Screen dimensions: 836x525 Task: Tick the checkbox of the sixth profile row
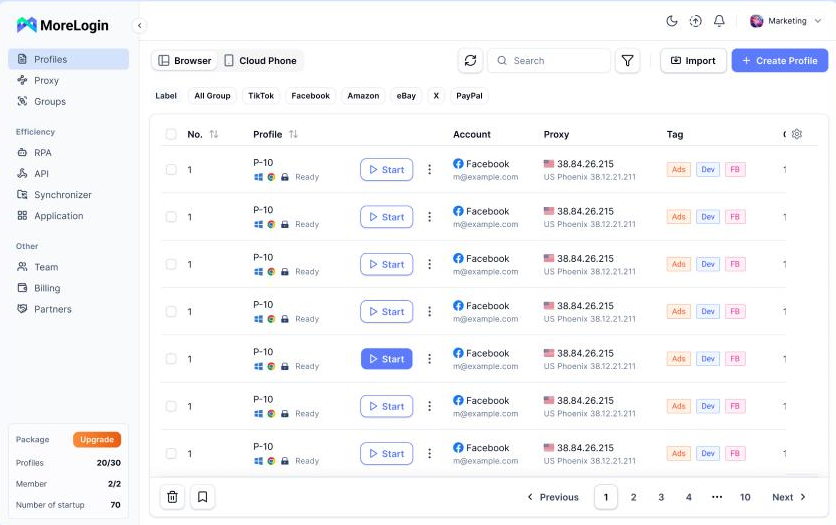(171, 406)
